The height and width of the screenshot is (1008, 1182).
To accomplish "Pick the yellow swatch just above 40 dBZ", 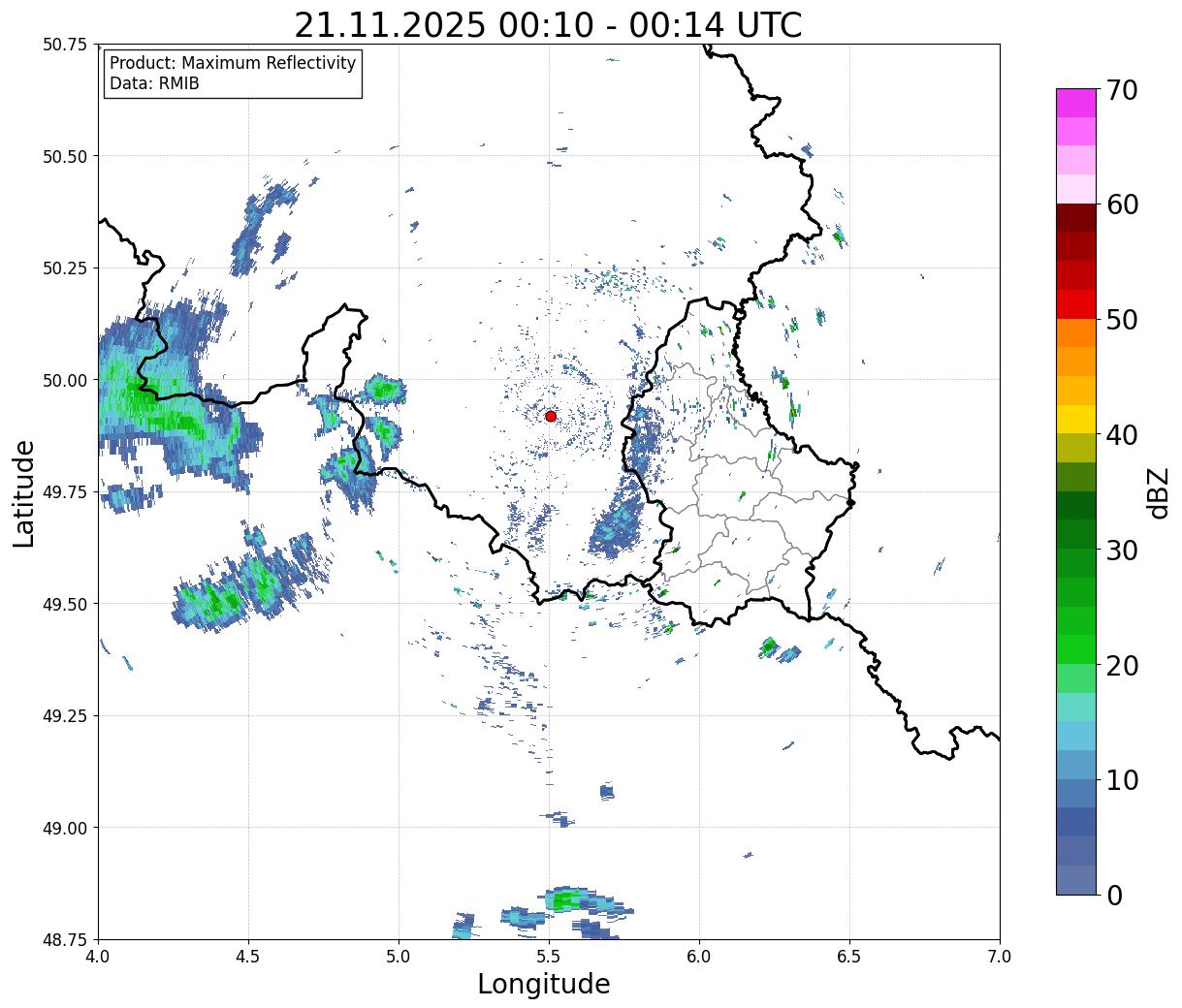I will pos(1076,419).
